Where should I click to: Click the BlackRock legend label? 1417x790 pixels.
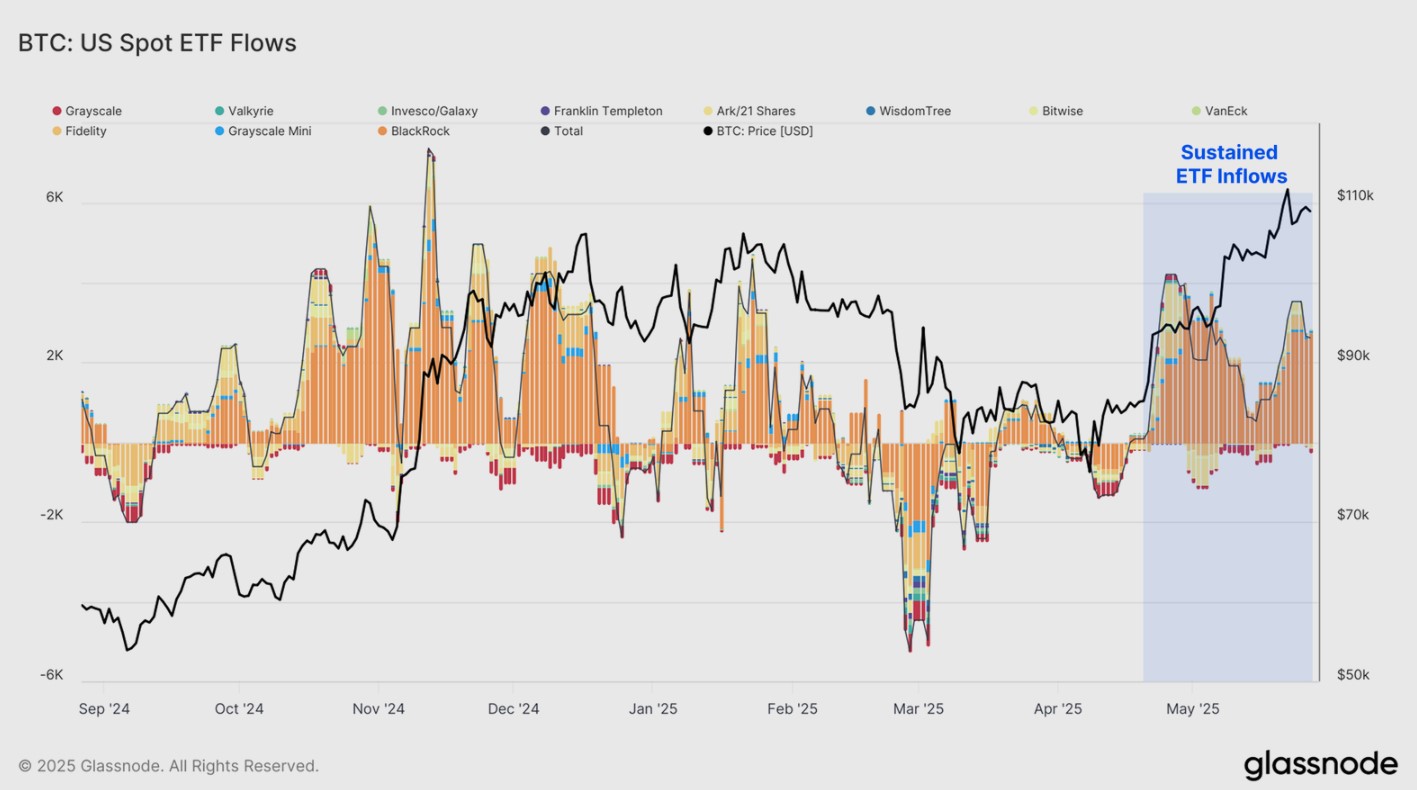(x=420, y=131)
